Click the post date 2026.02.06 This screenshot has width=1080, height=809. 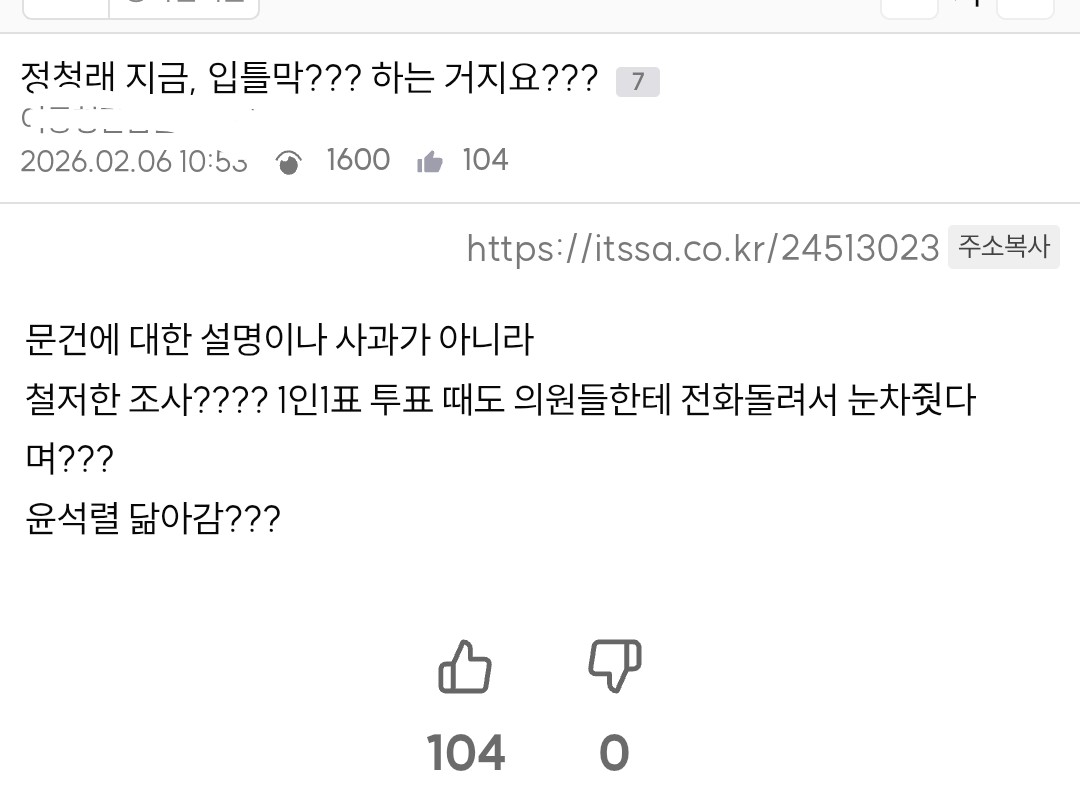[96, 161]
